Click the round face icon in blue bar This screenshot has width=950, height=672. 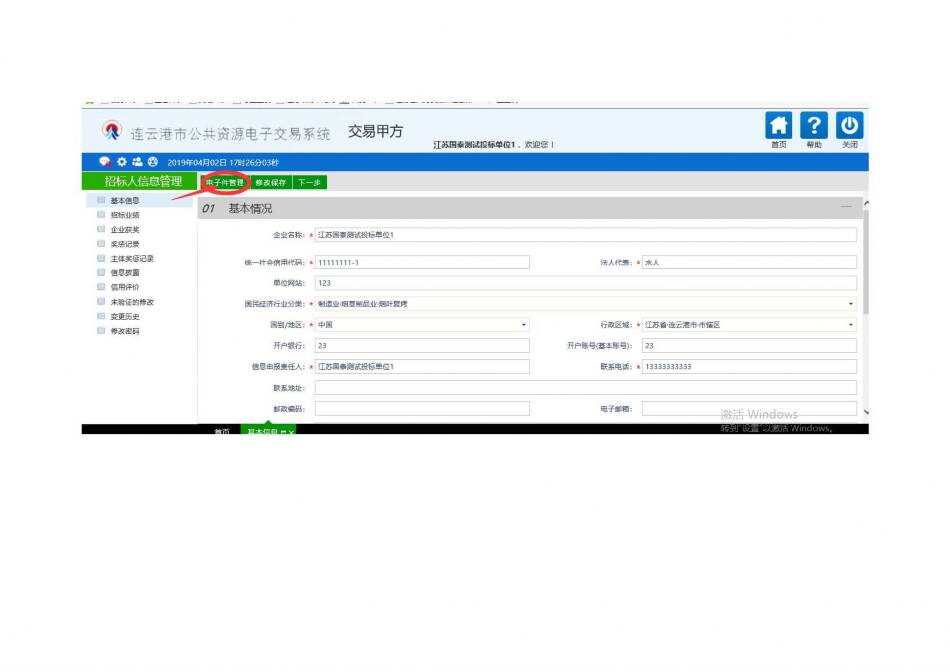coord(152,161)
